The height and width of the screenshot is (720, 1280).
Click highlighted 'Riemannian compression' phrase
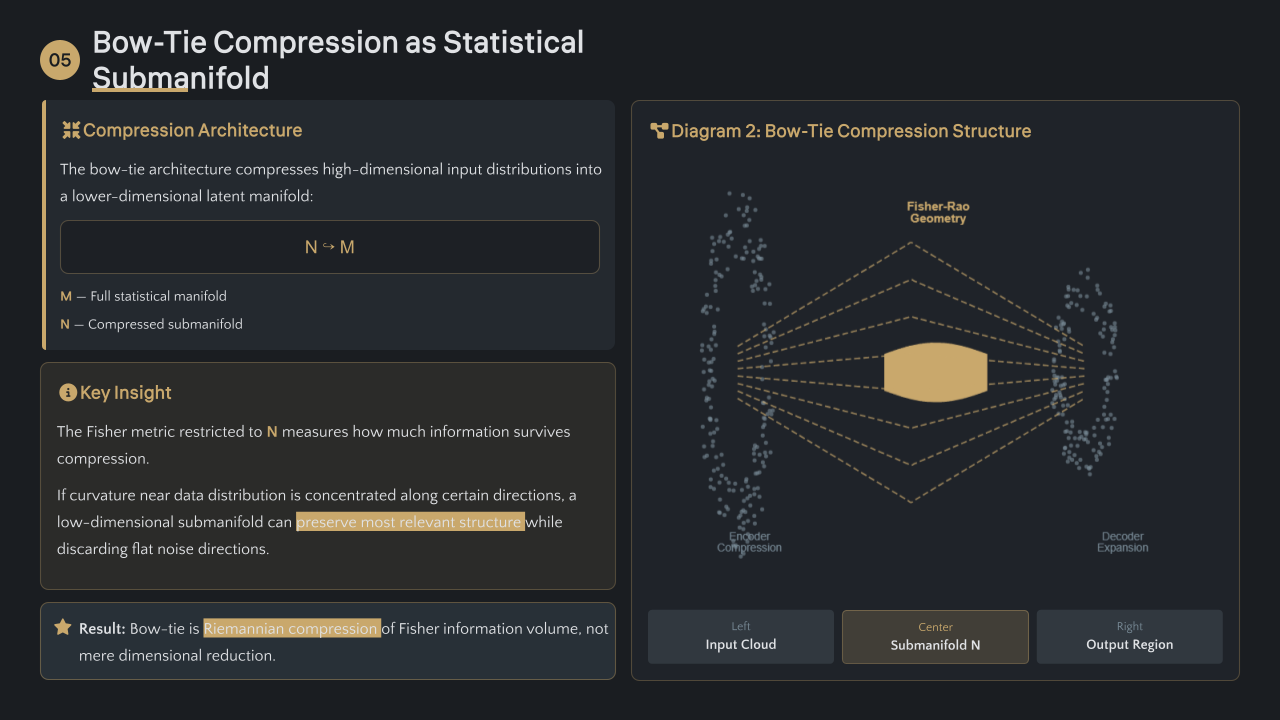[292, 628]
